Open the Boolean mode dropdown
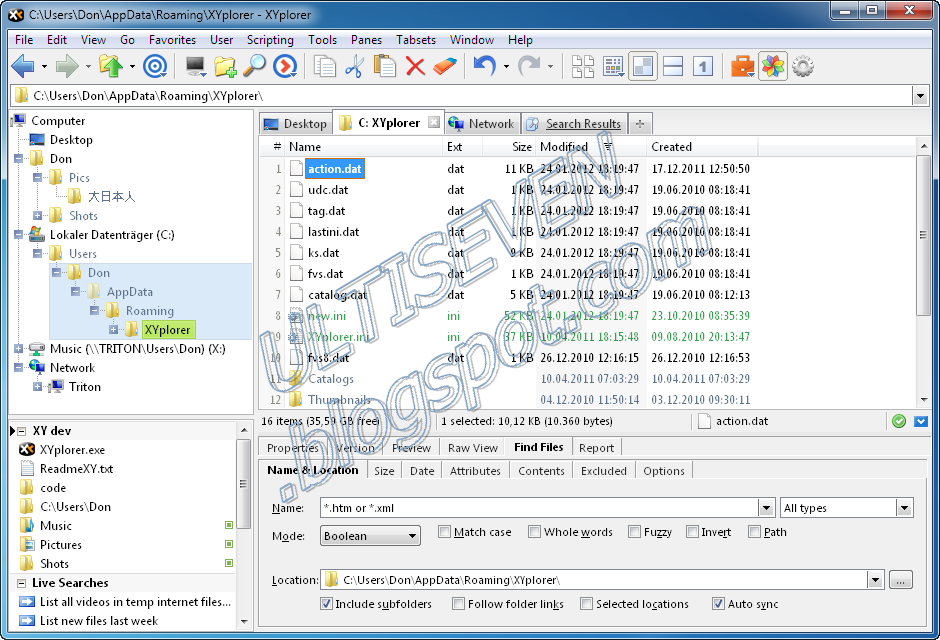Image resolution: width=940 pixels, height=640 pixels. click(x=370, y=536)
